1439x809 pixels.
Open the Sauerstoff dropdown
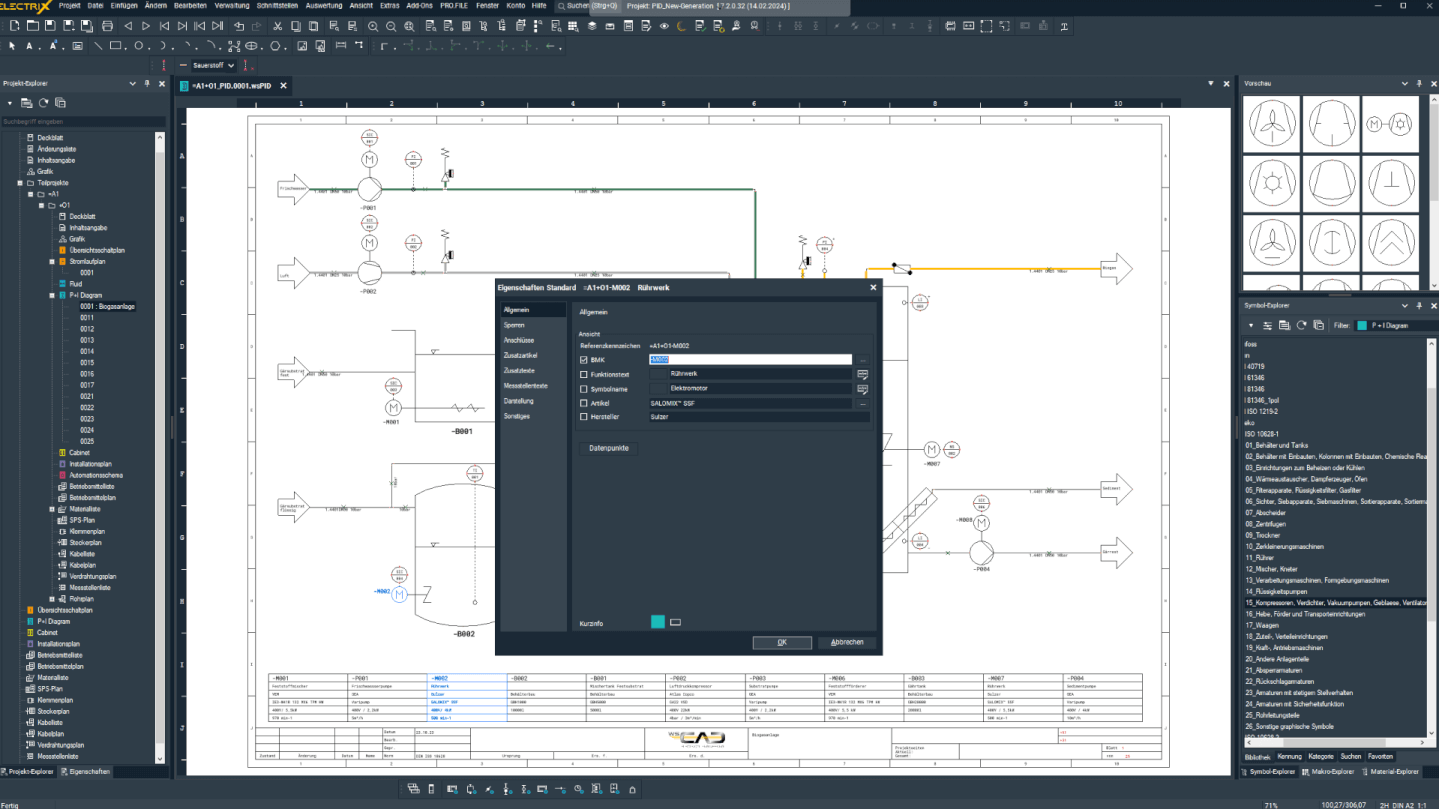(x=230, y=66)
